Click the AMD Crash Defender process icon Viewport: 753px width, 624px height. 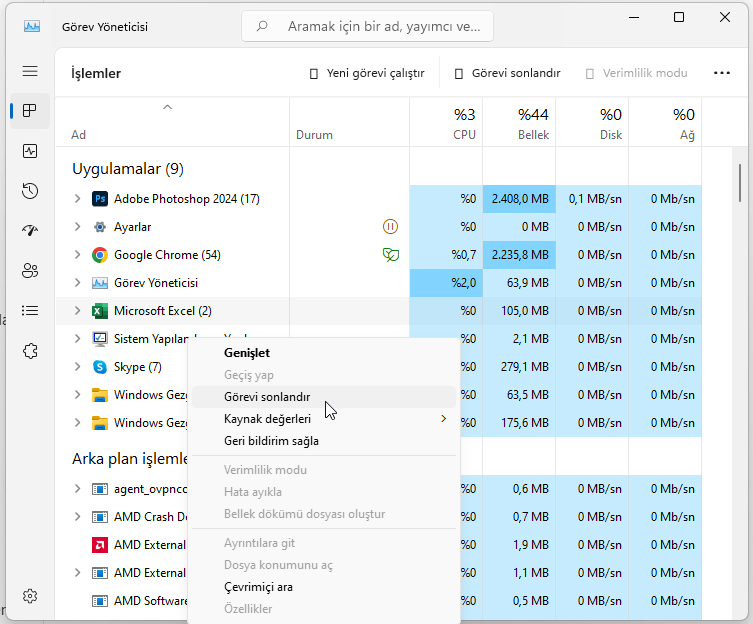tap(99, 517)
